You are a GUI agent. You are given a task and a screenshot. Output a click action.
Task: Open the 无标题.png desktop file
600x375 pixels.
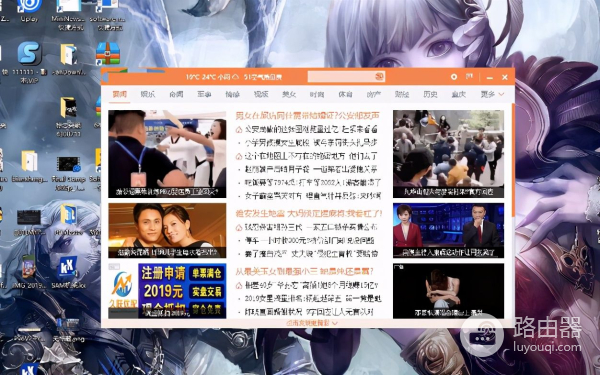pyautogui.click(x=68, y=329)
